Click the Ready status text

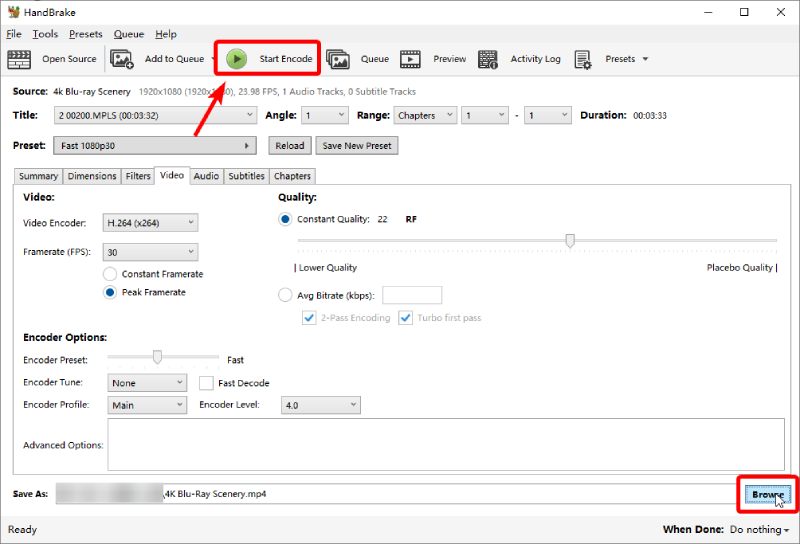click(22, 530)
